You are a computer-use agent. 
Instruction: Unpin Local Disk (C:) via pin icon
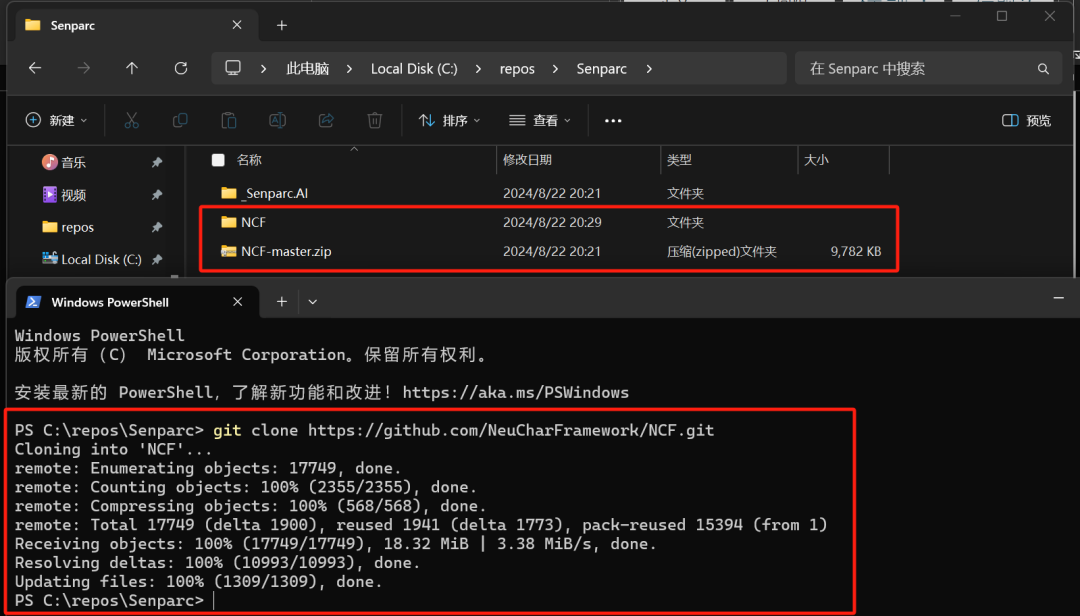point(157,259)
